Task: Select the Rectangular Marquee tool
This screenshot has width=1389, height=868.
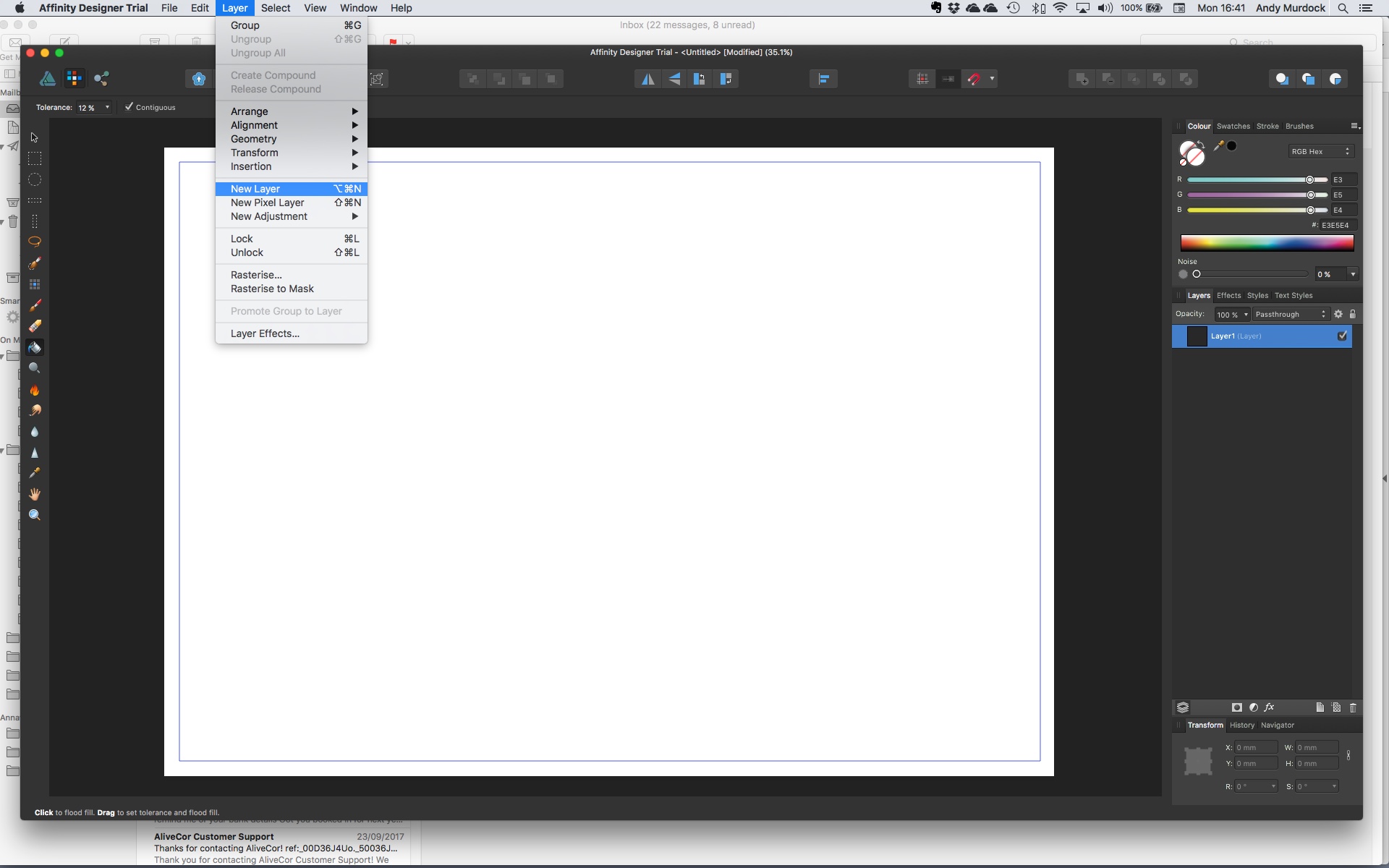Action: click(34, 158)
